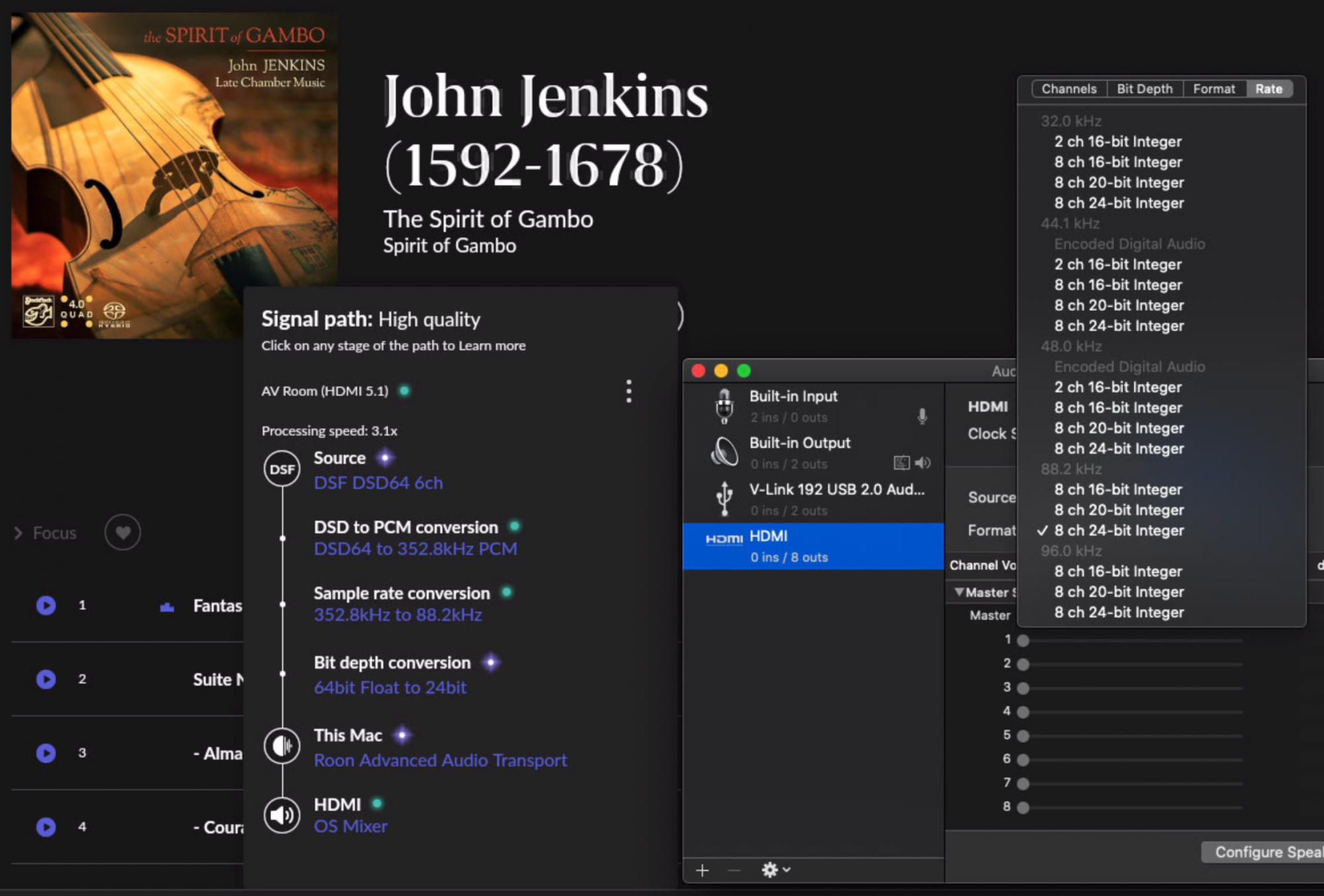Choose checked 8 ch 24-bit Integer at 88.2 kHz
Viewport: 1324px width, 896px height.
click(1118, 530)
